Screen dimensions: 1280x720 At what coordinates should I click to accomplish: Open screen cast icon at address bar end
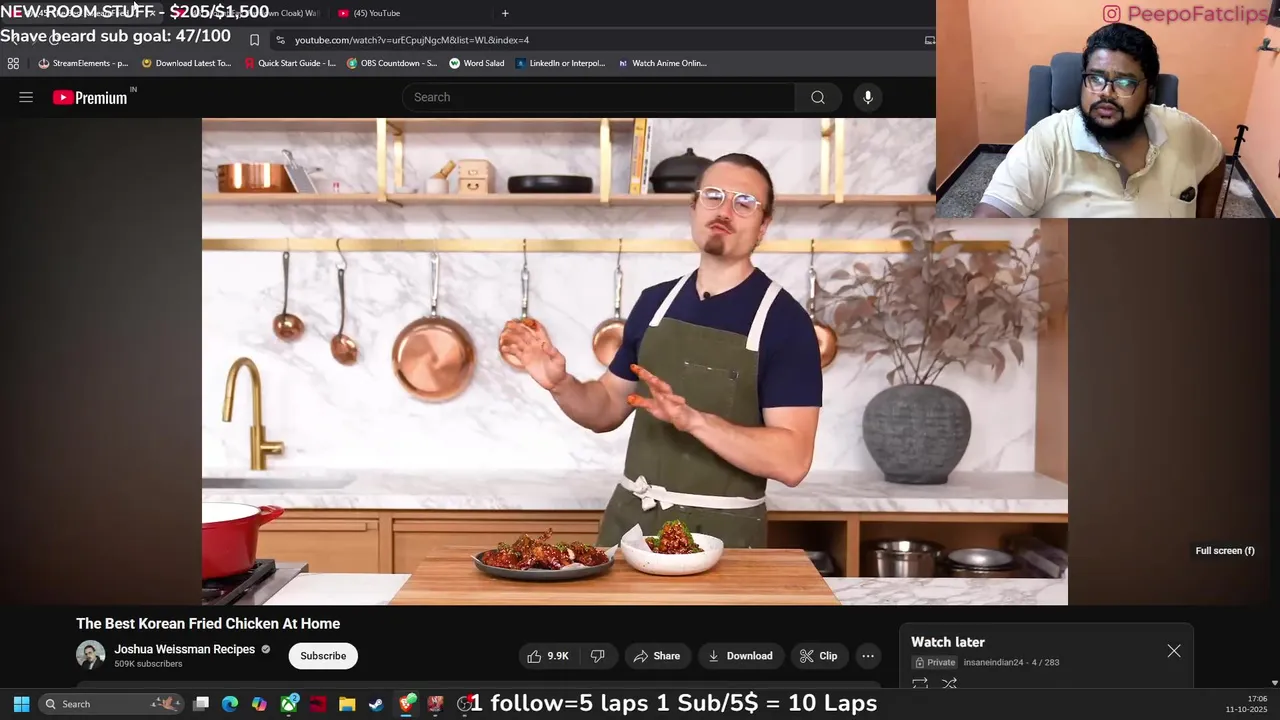(929, 40)
